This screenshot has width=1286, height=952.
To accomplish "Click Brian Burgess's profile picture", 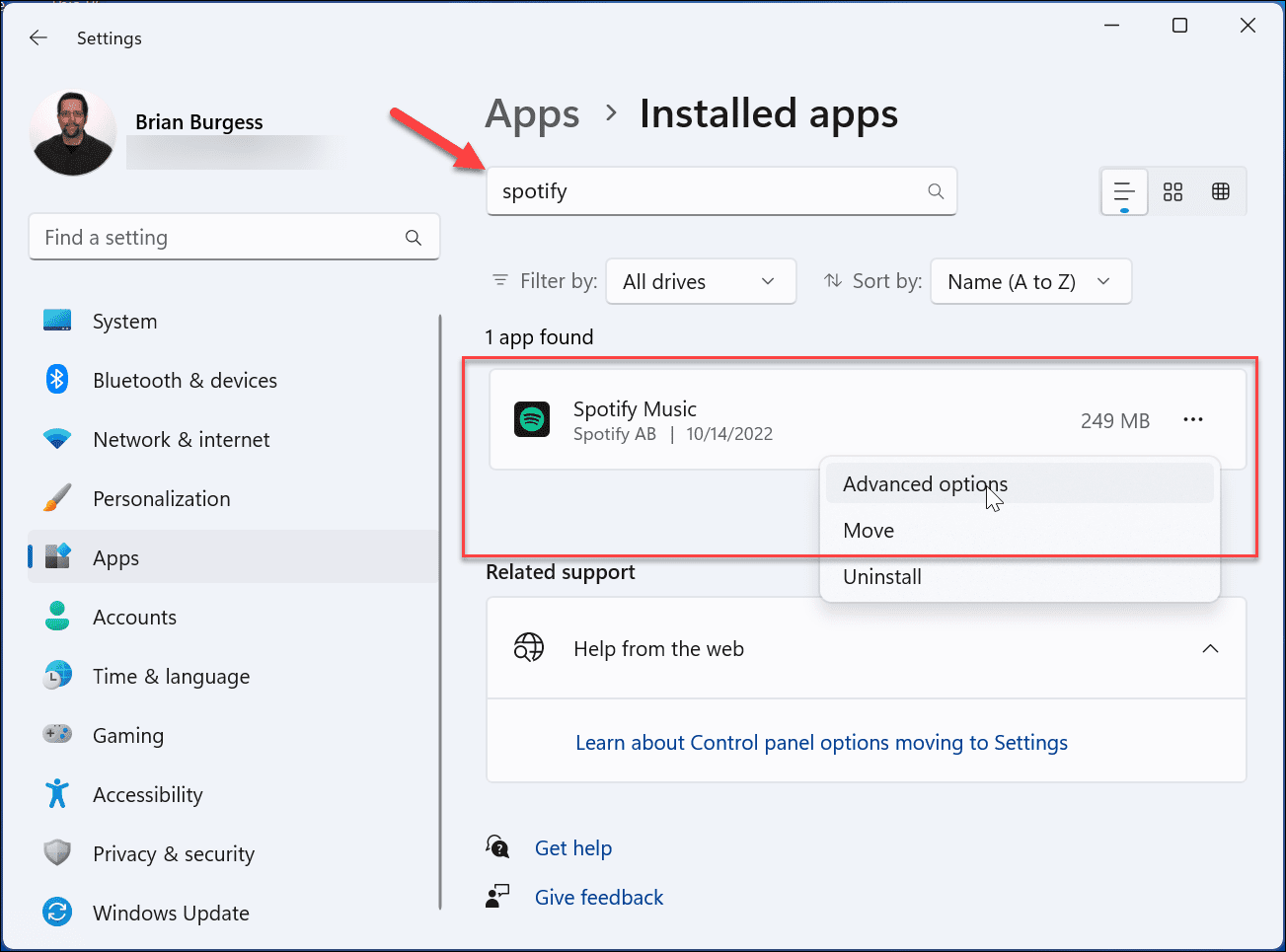I will tap(72, 131).
